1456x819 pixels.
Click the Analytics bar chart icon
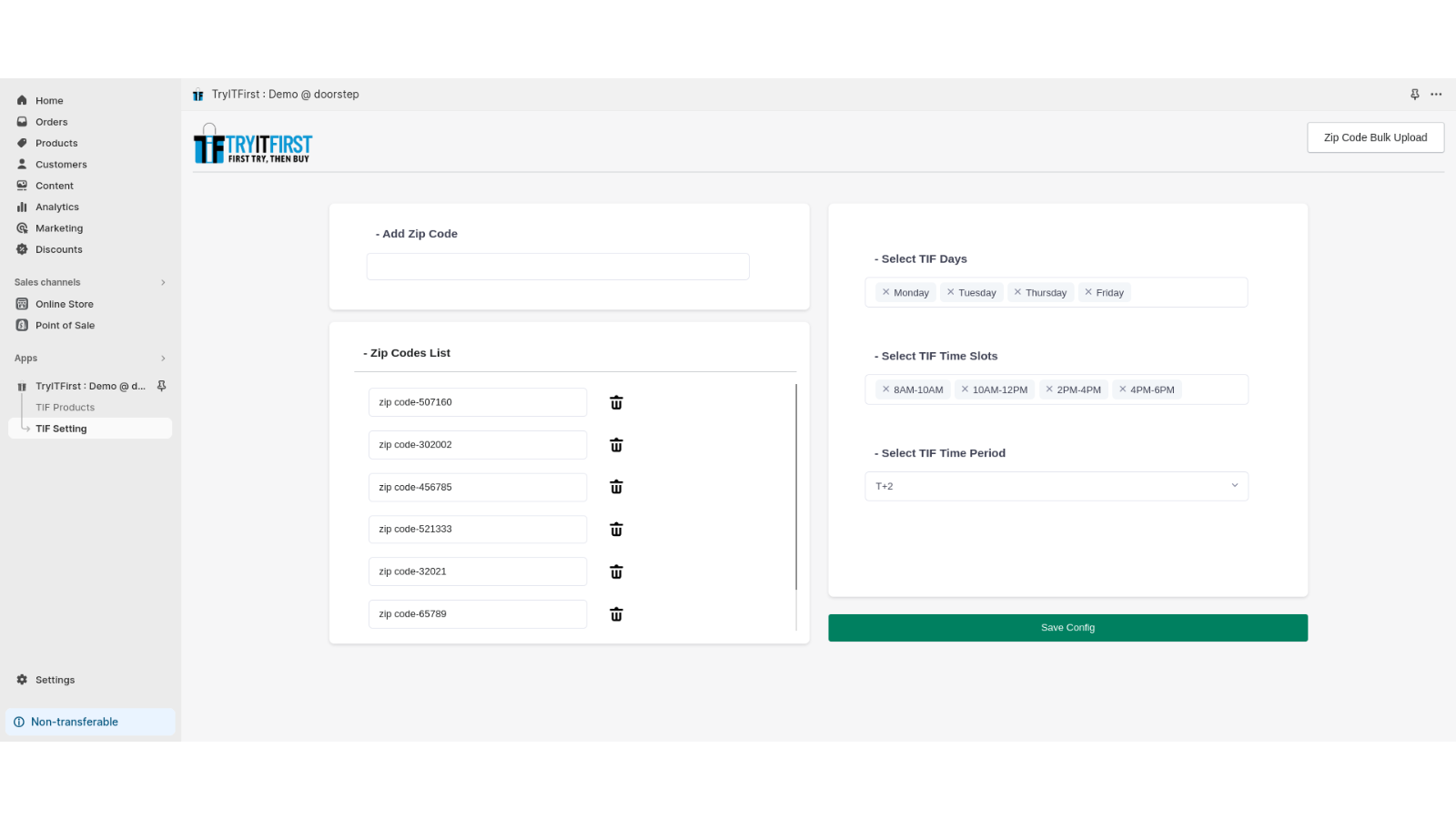coord(22,207)
